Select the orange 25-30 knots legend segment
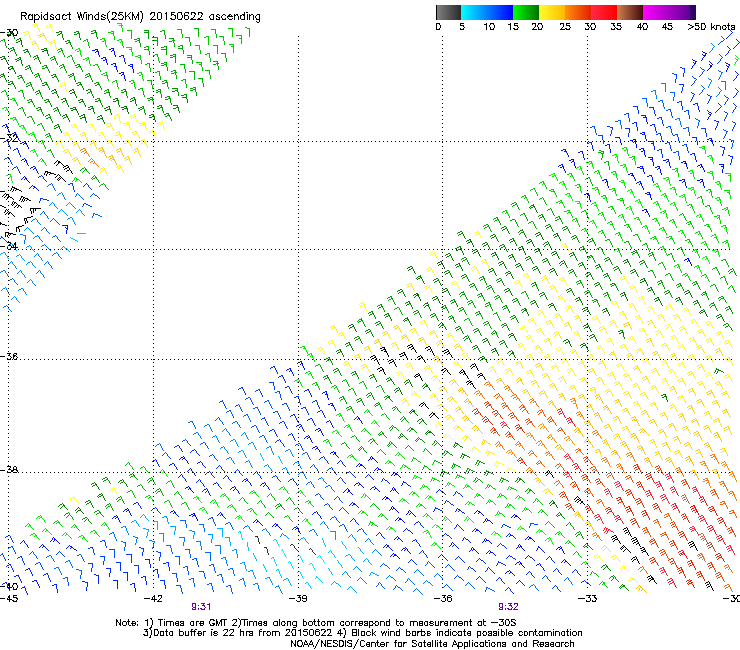 pyautogui.click(x=578, y=12)
